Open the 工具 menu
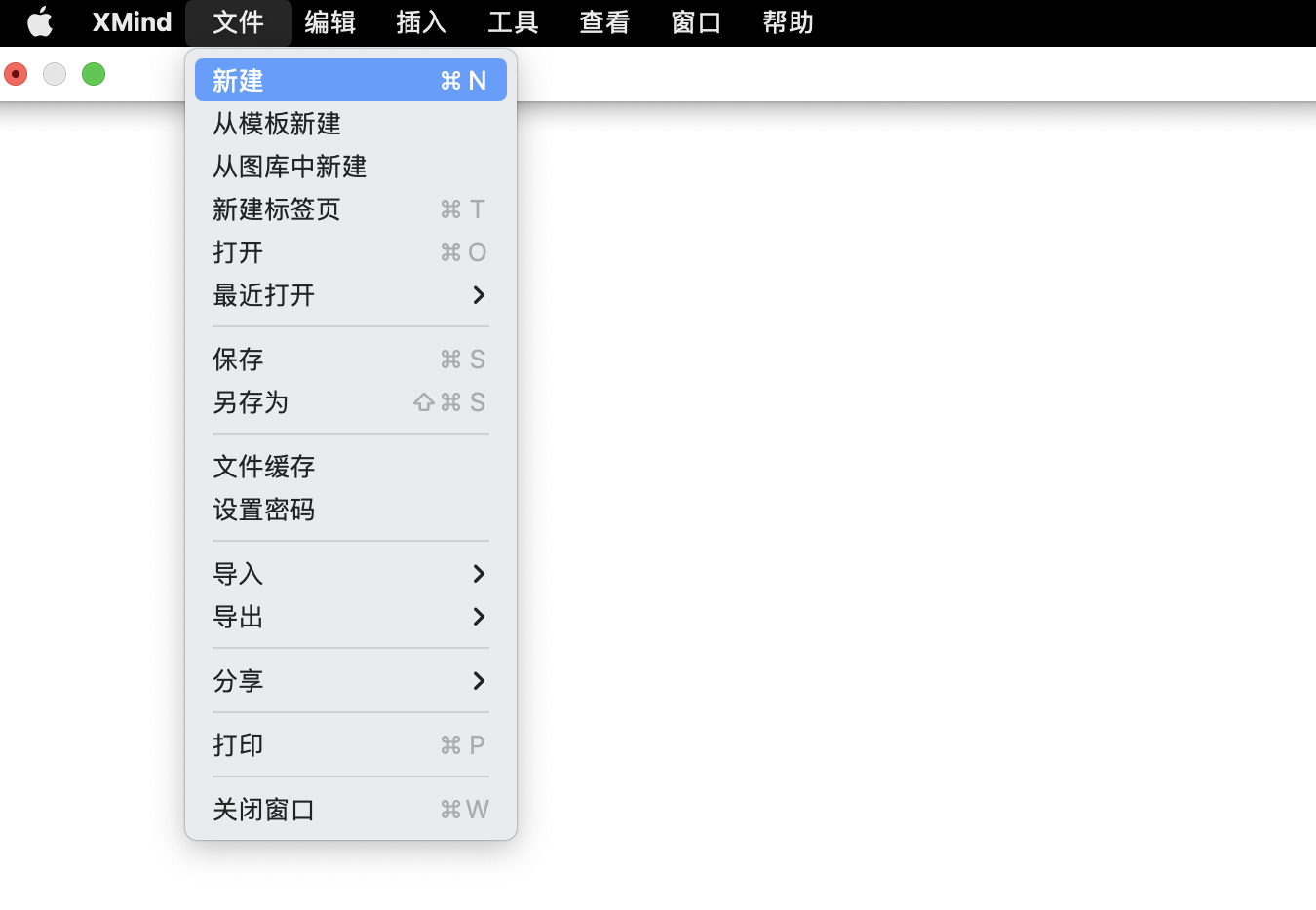Image resolution: width=1316 pixels, height=910 pixels. tap(513, 22)
